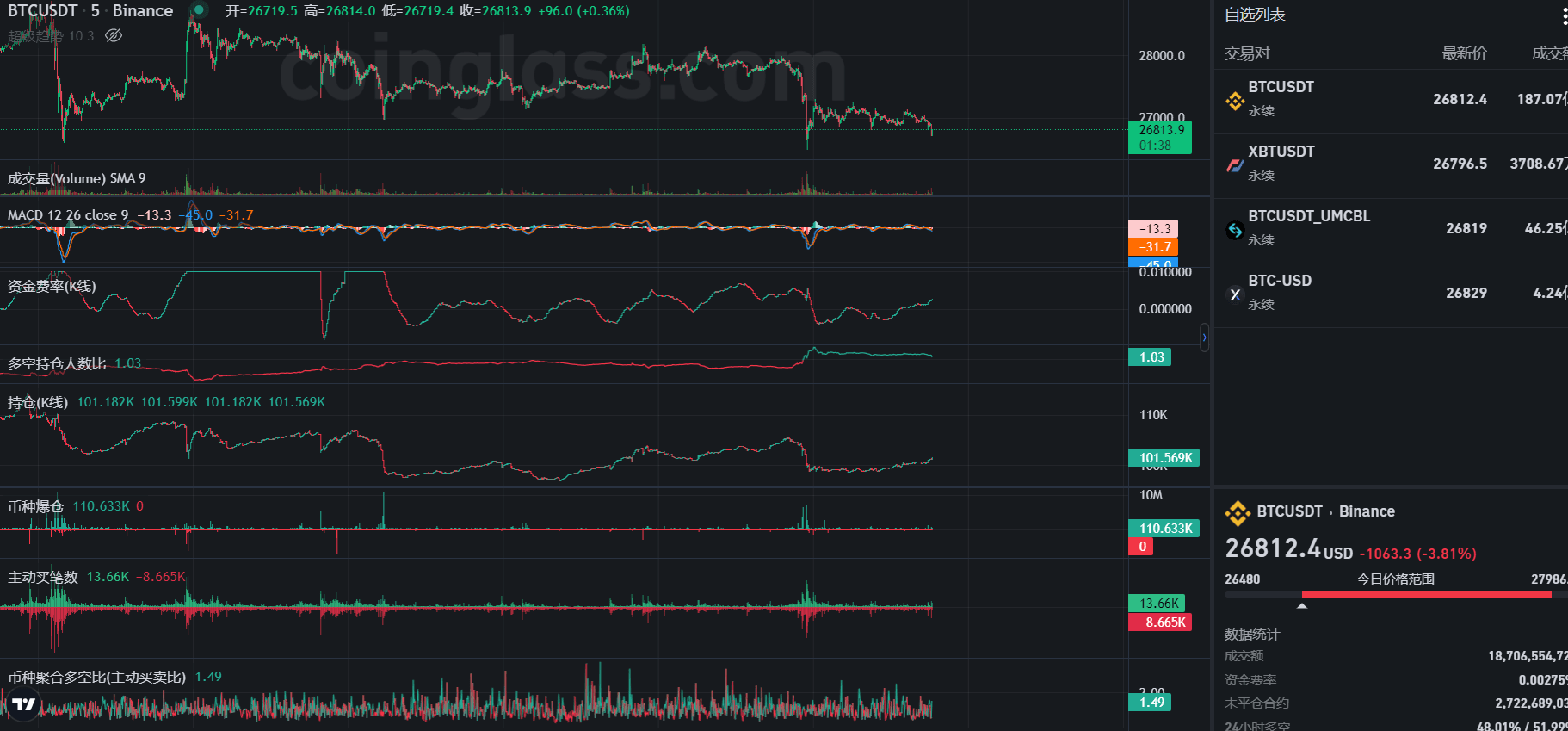The height and width of the screenshot is (731, 1568).
Task: Click the 1.49 aggregate ratio axis label
Action: click(1150, 703)
